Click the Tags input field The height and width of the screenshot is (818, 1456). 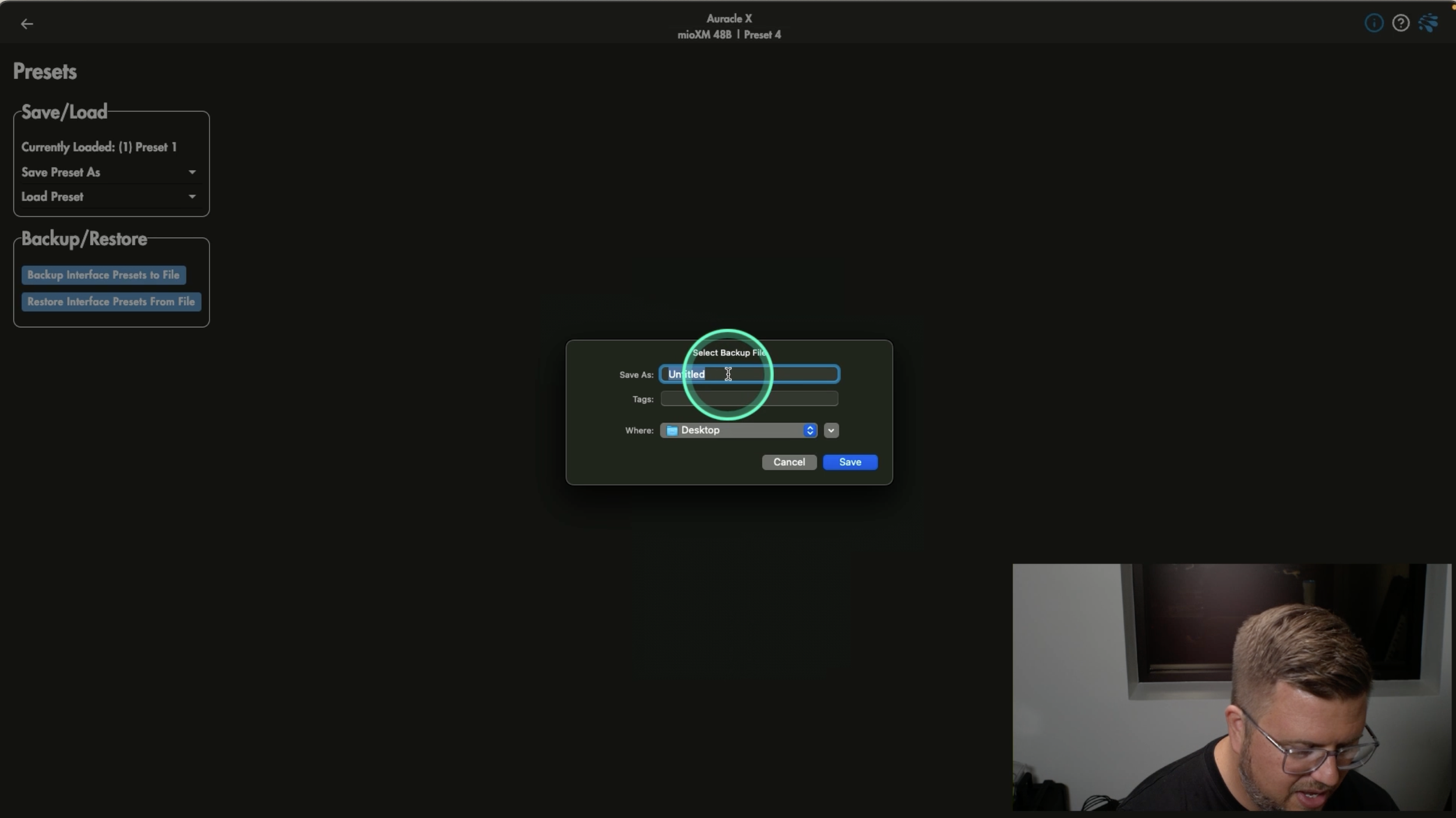click(749, 399)
